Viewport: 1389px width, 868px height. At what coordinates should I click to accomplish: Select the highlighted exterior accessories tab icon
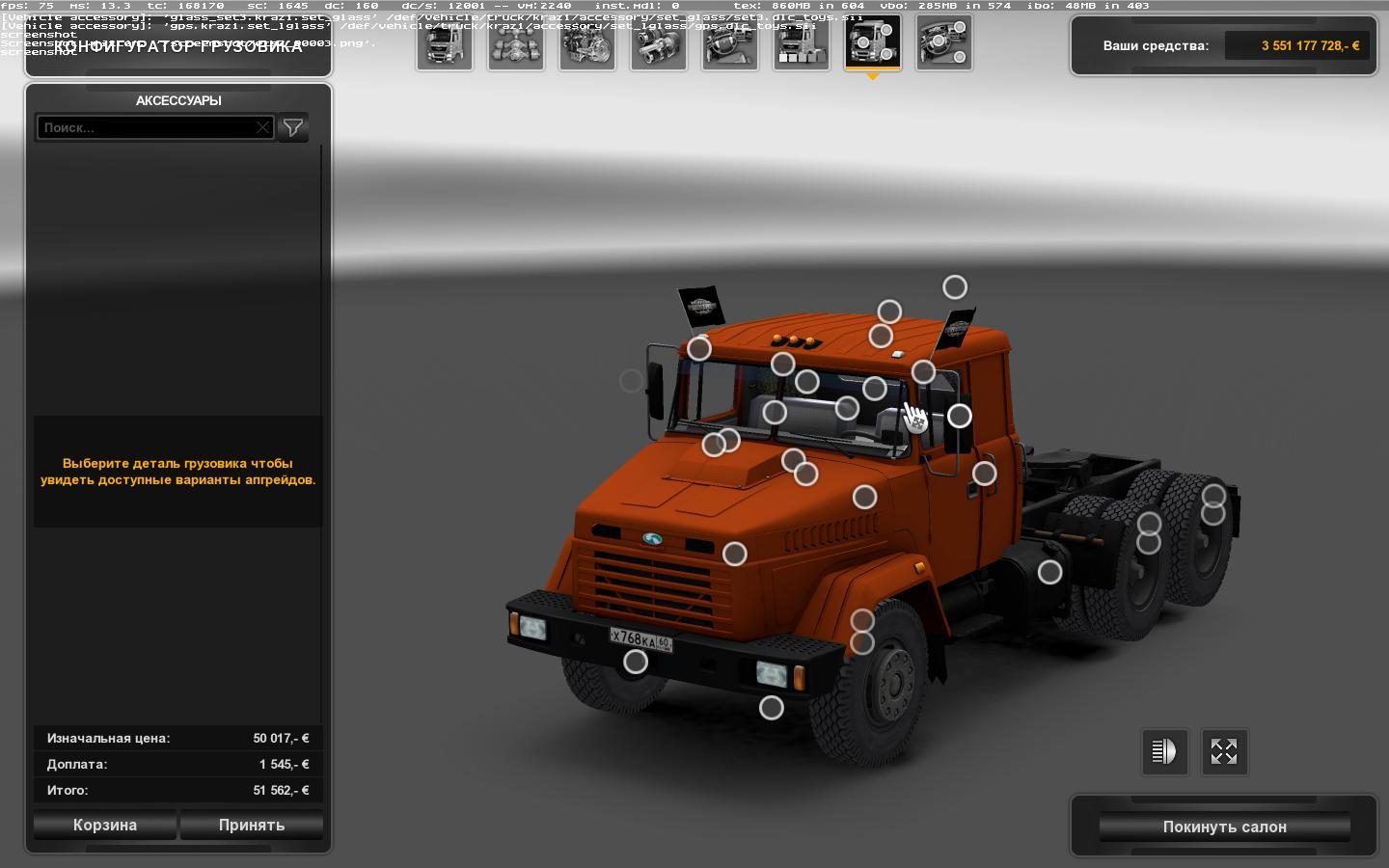pos(873,43)
